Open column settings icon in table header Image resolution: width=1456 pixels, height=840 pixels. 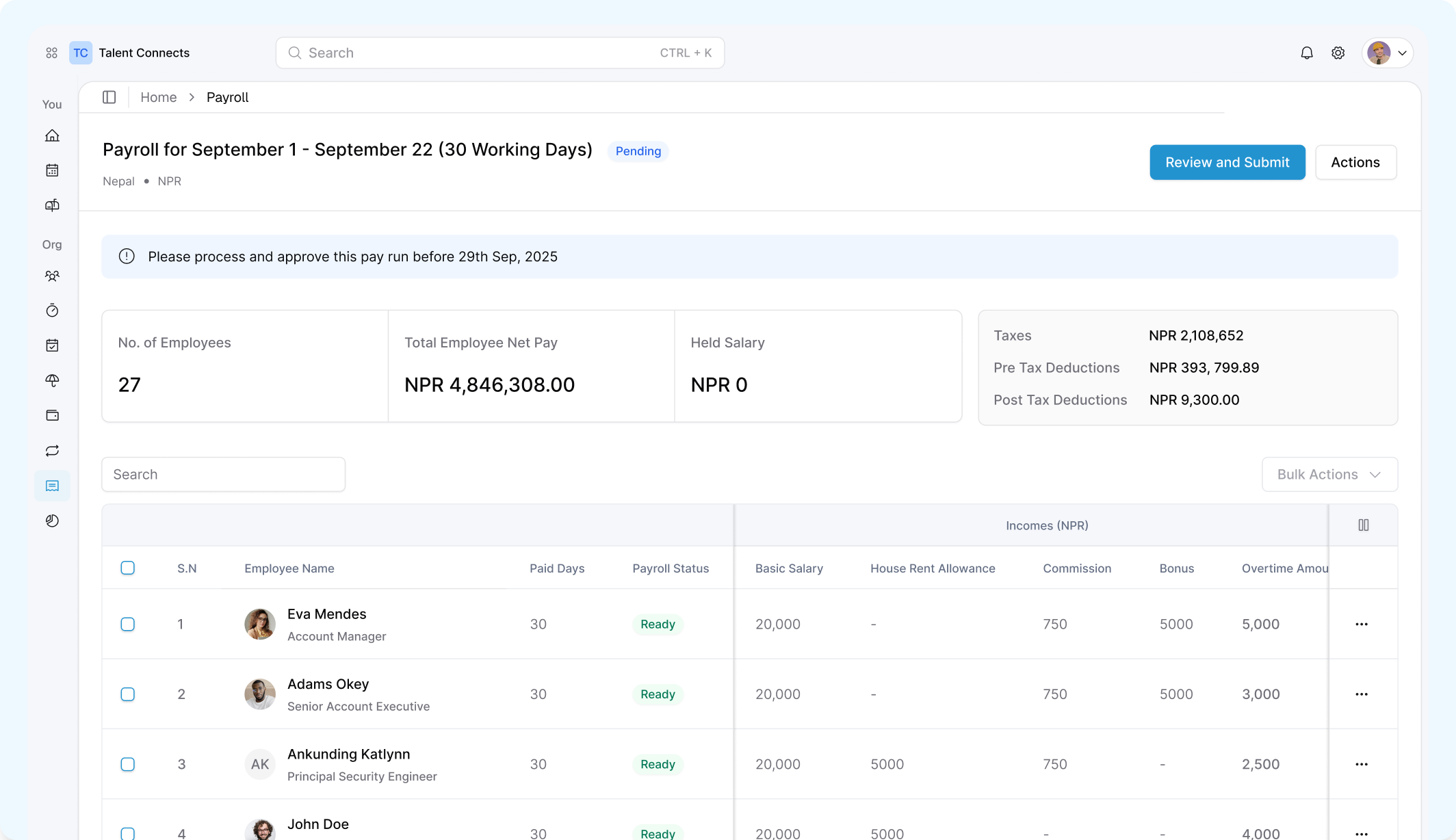tap(1363, 525)
